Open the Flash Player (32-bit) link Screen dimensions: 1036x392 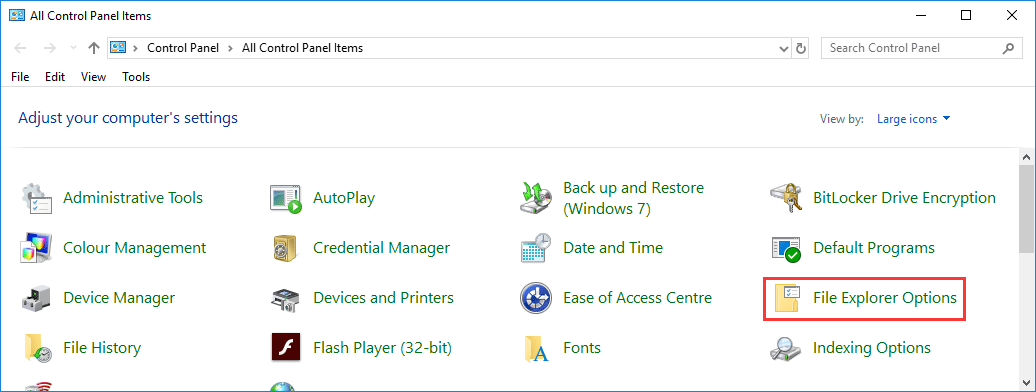click(383, 348)
